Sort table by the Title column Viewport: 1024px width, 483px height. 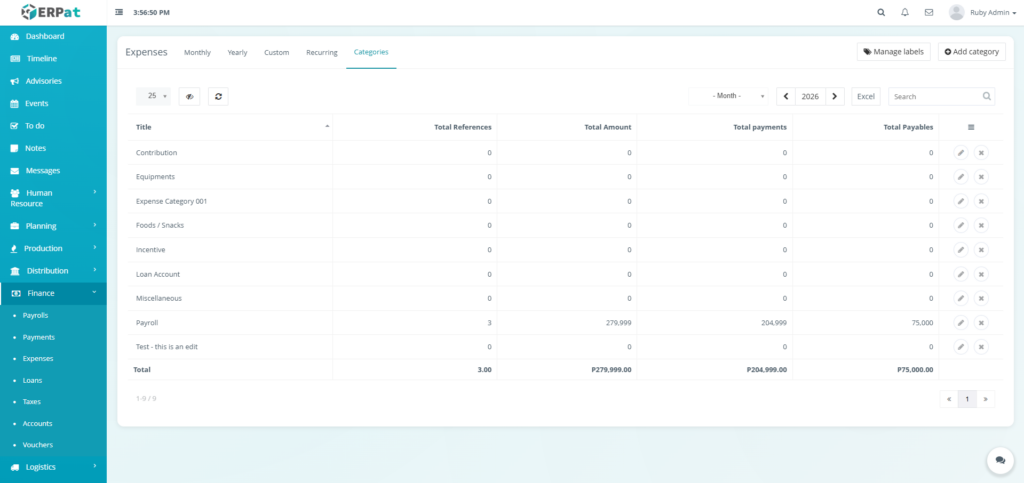point(230,127)
